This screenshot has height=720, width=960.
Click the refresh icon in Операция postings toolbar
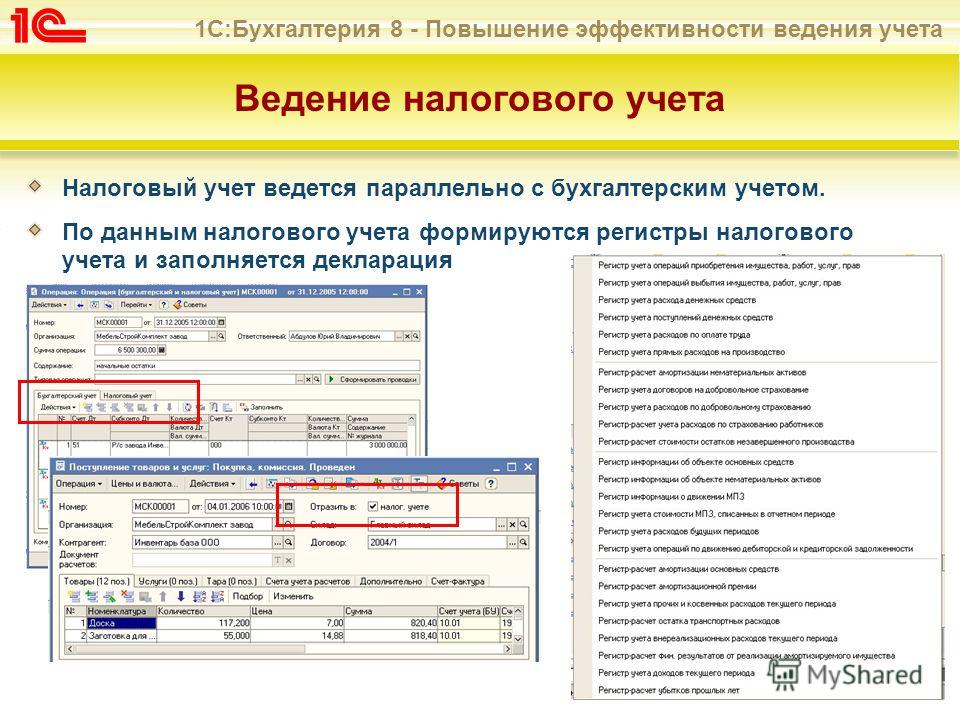(x=187, y=407)
